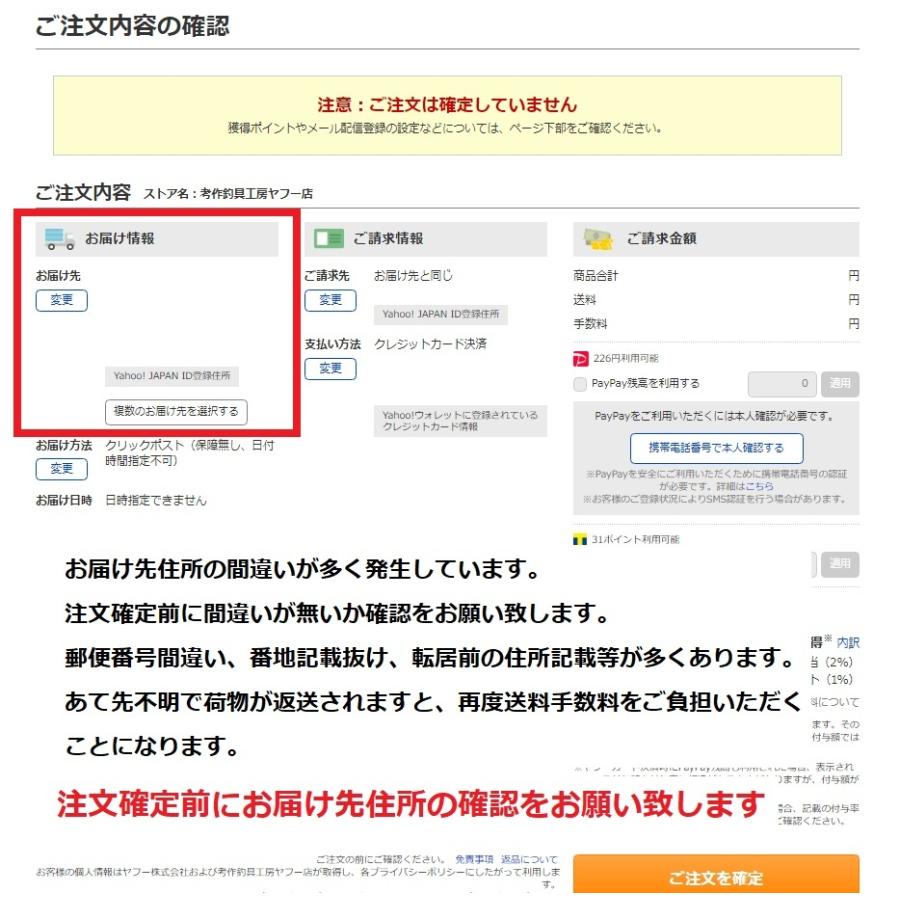Click 携帯電話番号で本人確認する button
The width and height of the screenshot is (900, 900).
click(x=716, y=448)
